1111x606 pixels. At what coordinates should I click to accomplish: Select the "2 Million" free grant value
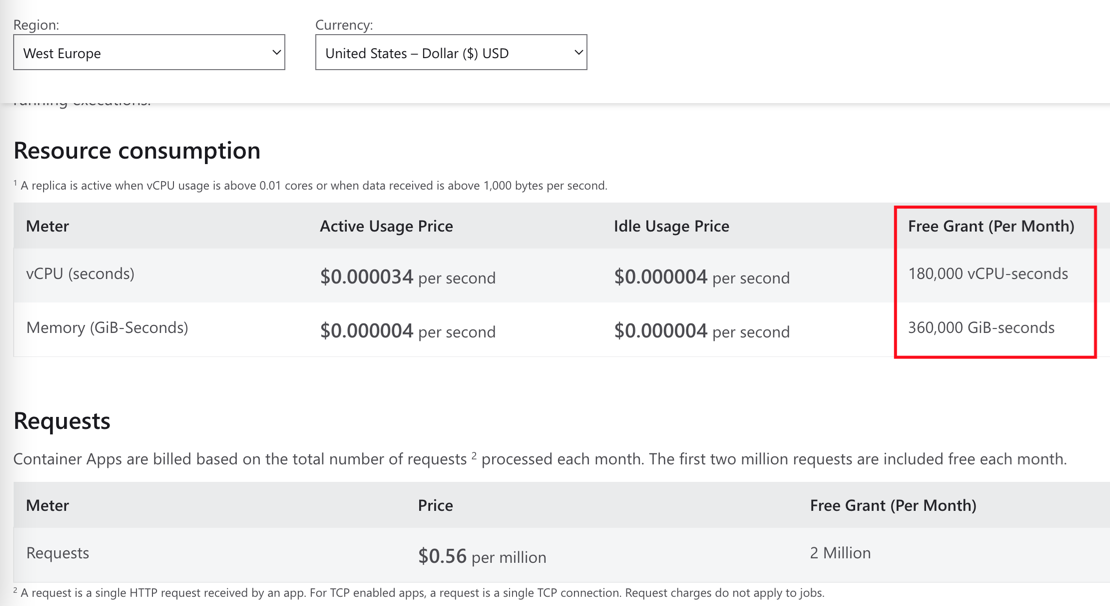[x=840, y=553]
